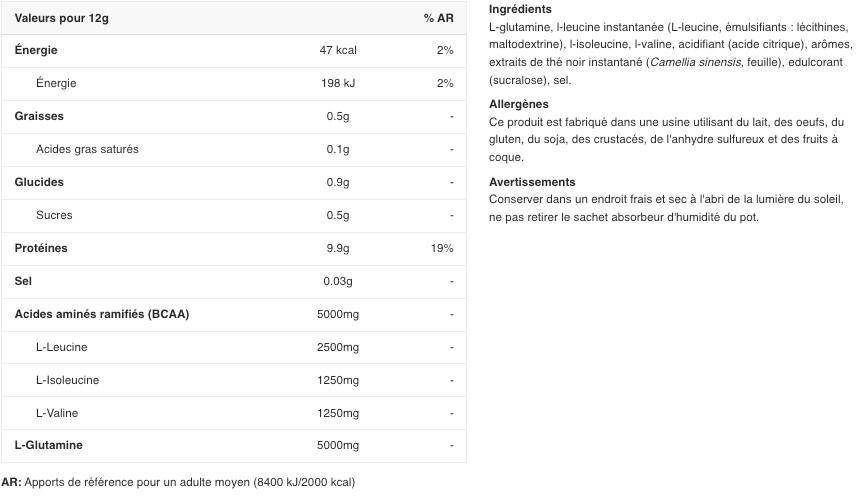Select the 'Protéines' row label
Screen dimensions: 859x498
coord(40,248)
